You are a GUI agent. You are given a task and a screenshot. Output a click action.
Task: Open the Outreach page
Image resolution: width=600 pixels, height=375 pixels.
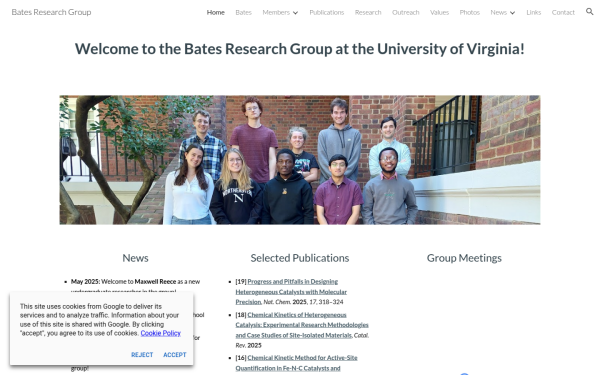coord(406,12)
